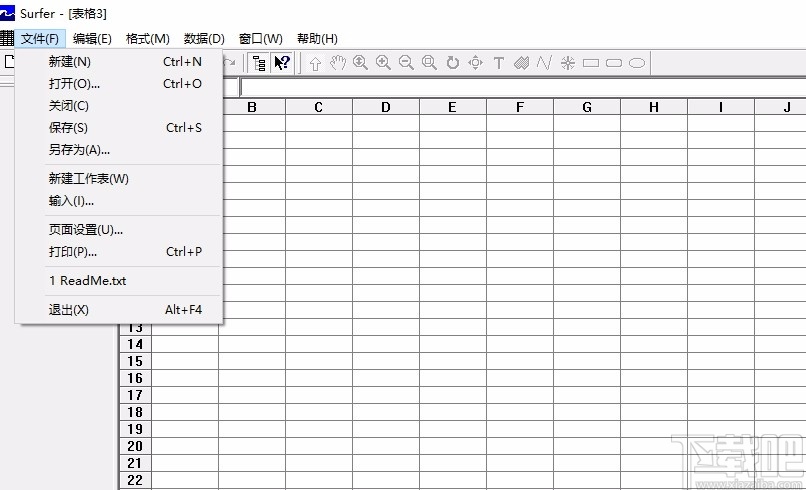The width and height of the screenshot is (806, 490).
Task: Select row 20 header
Action: 135,446
